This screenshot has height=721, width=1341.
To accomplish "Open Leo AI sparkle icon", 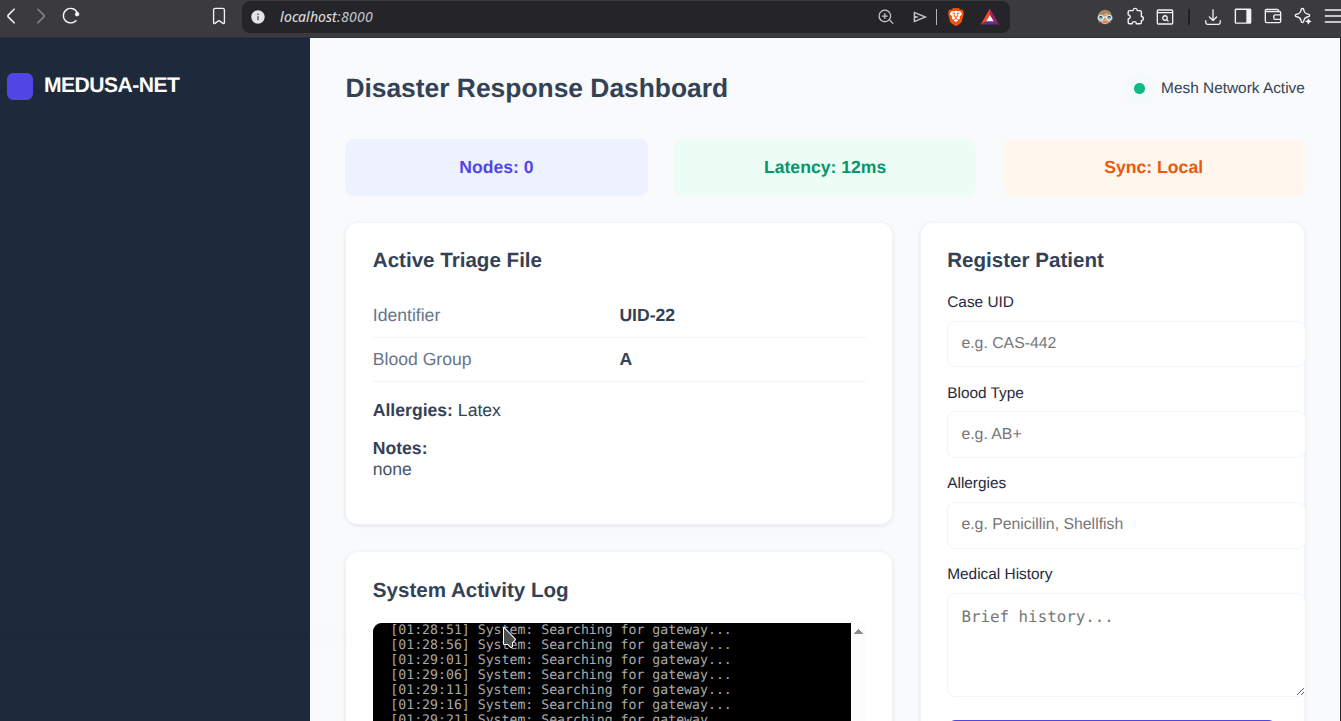I will [x=1302, y=16].
